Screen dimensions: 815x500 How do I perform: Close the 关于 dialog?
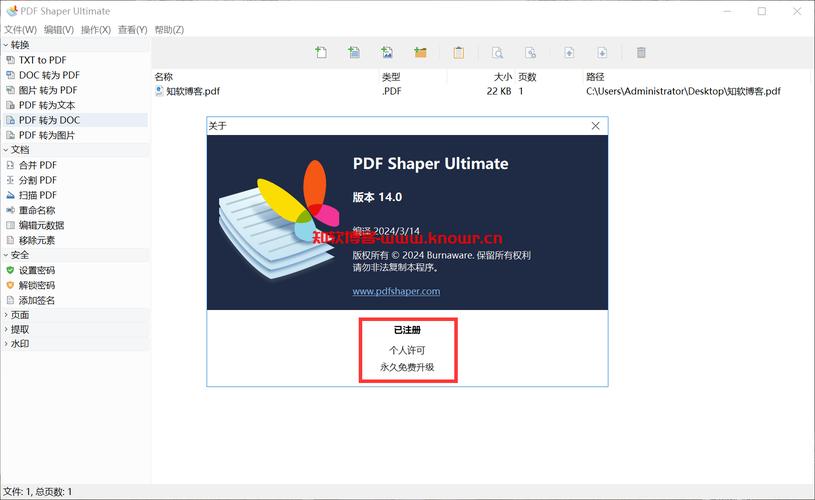pyautogui.click(x=596, y=126)
